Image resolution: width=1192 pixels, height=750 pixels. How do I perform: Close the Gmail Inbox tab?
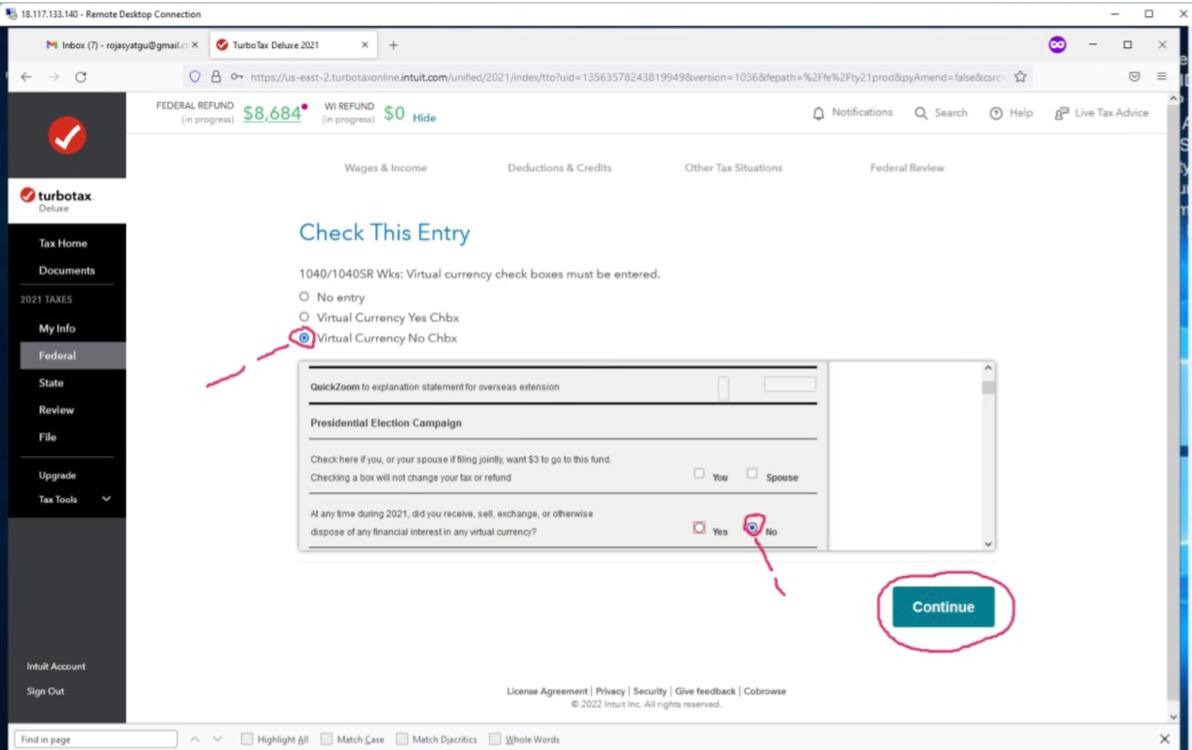[195, 45]
